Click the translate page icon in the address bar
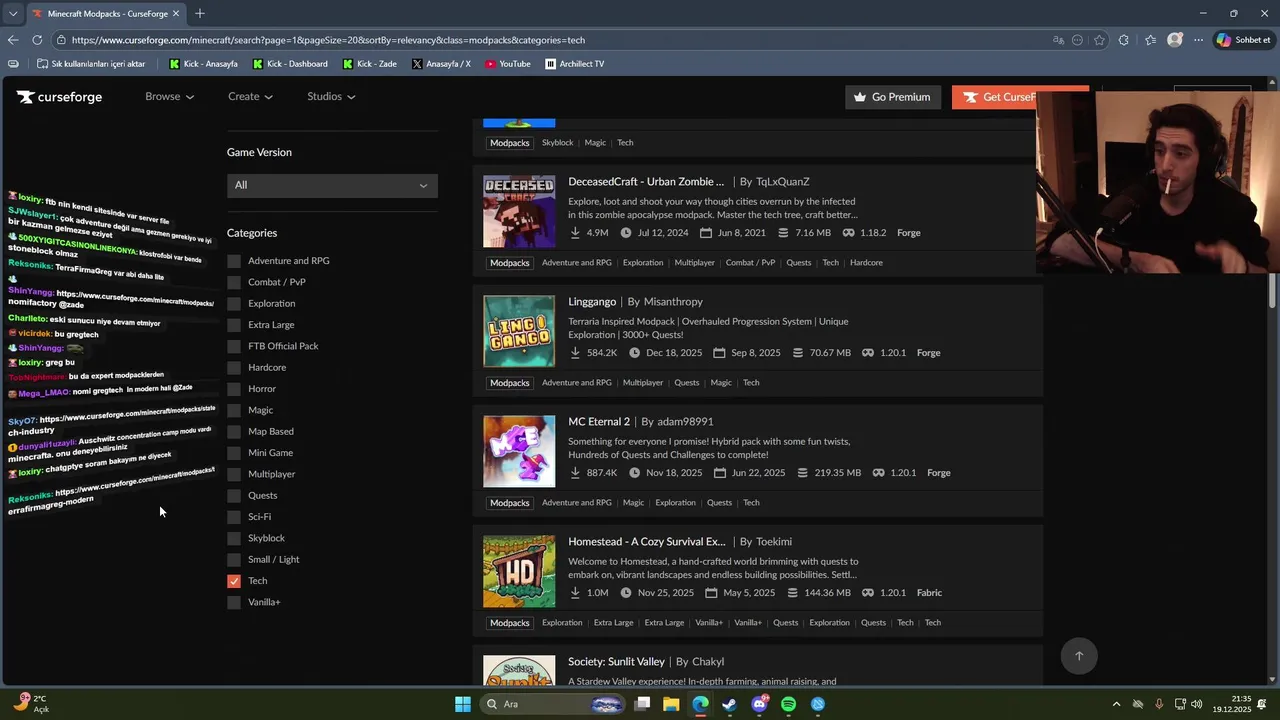 click(1059, 40)
